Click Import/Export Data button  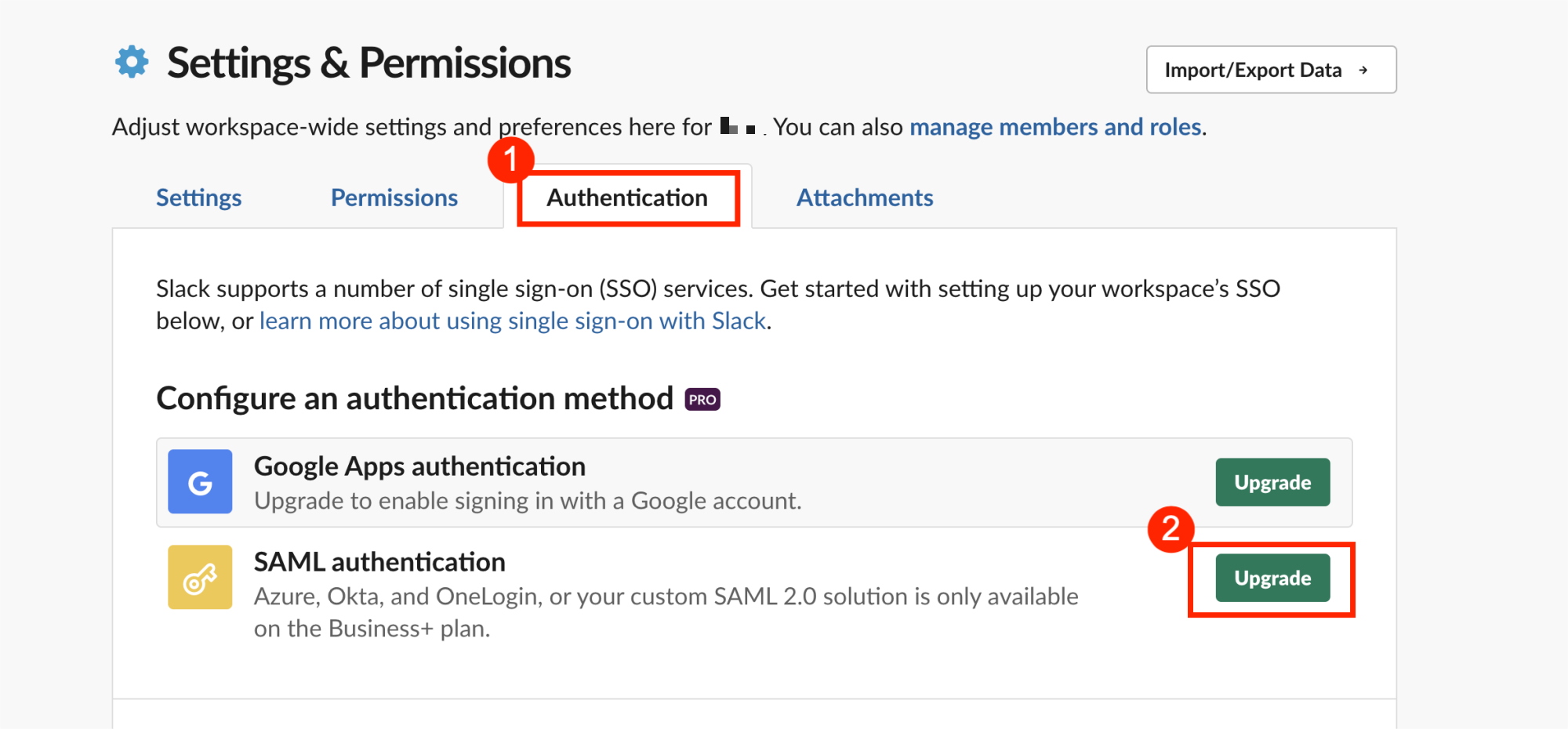click(x=1271, y=70)
